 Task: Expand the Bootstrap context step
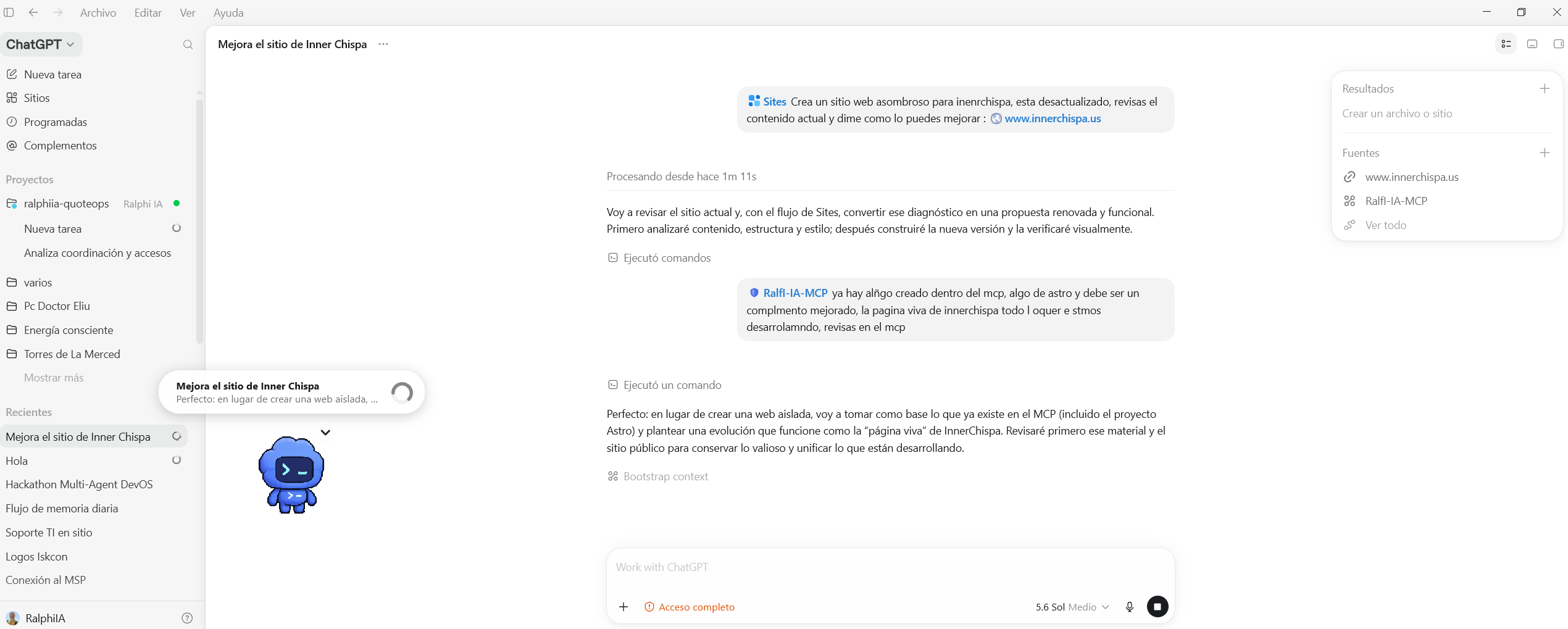point(658,477)
